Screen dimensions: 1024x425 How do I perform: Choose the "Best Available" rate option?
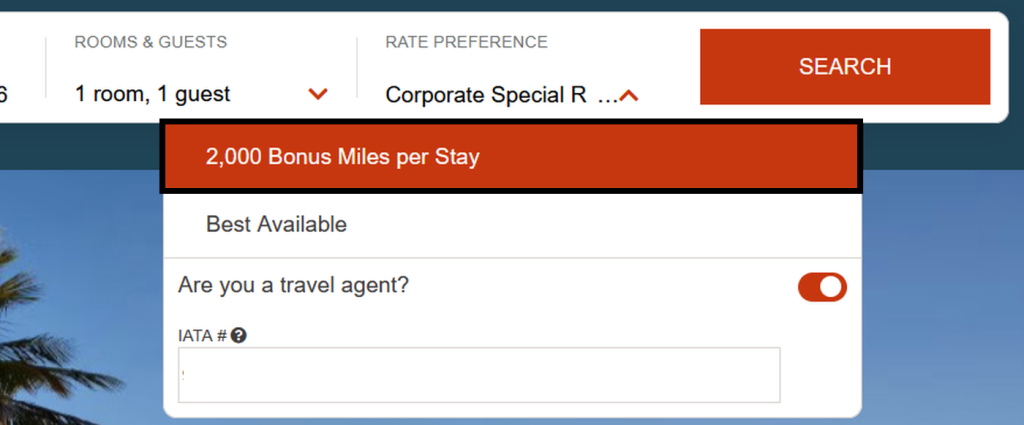click(276, 224)
